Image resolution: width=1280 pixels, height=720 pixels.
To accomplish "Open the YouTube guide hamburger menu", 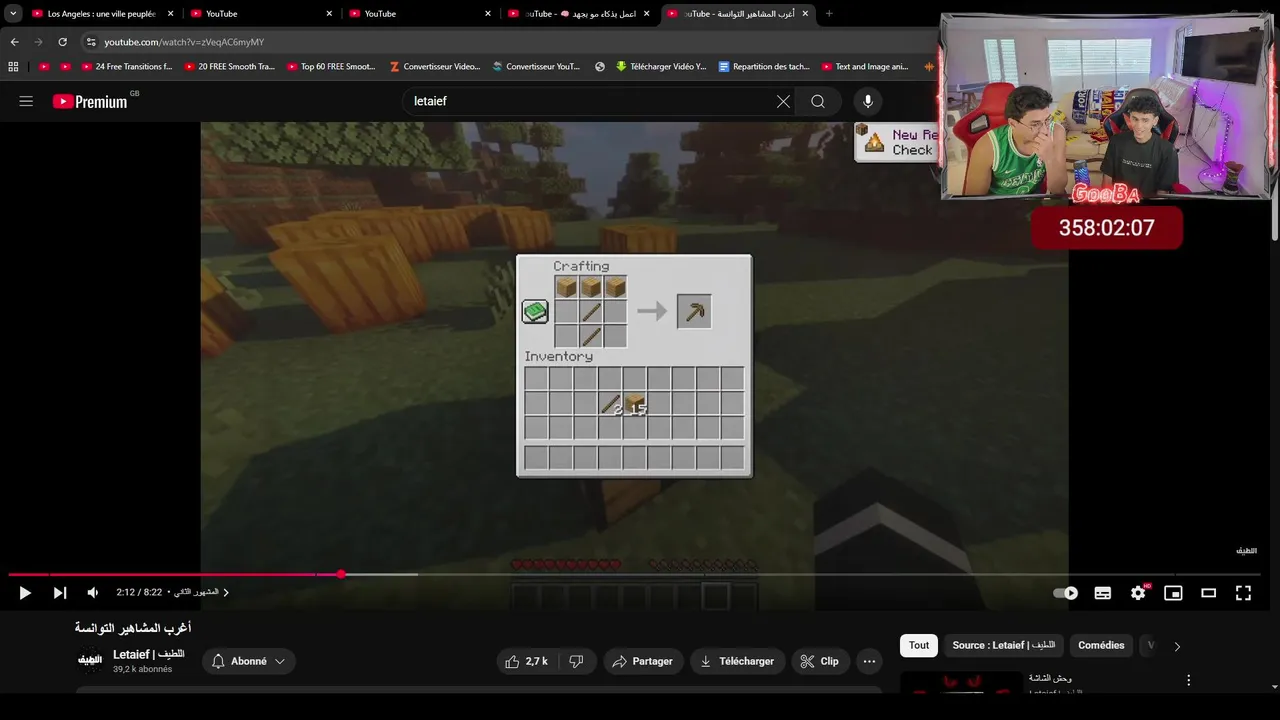I will pyautogui.click(x=26, y=101).
